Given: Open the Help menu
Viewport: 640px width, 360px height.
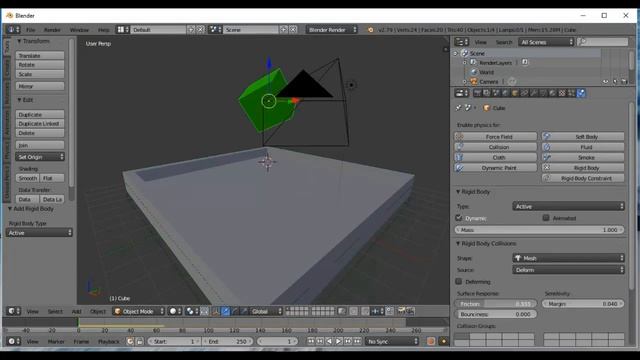Looking at the screenshot, I should click(104, 30).
